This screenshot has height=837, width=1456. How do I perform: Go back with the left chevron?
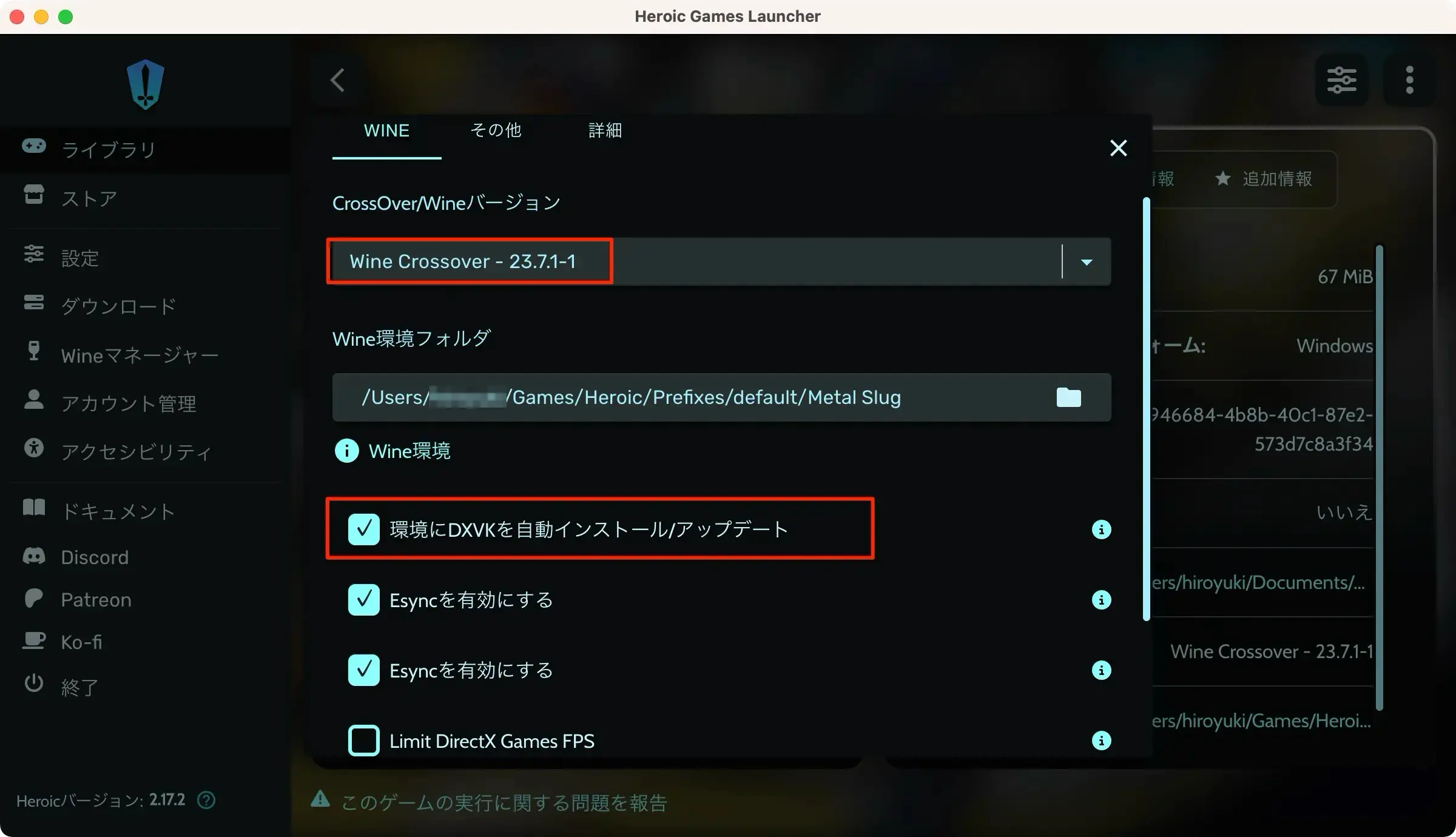pos(338,80)
